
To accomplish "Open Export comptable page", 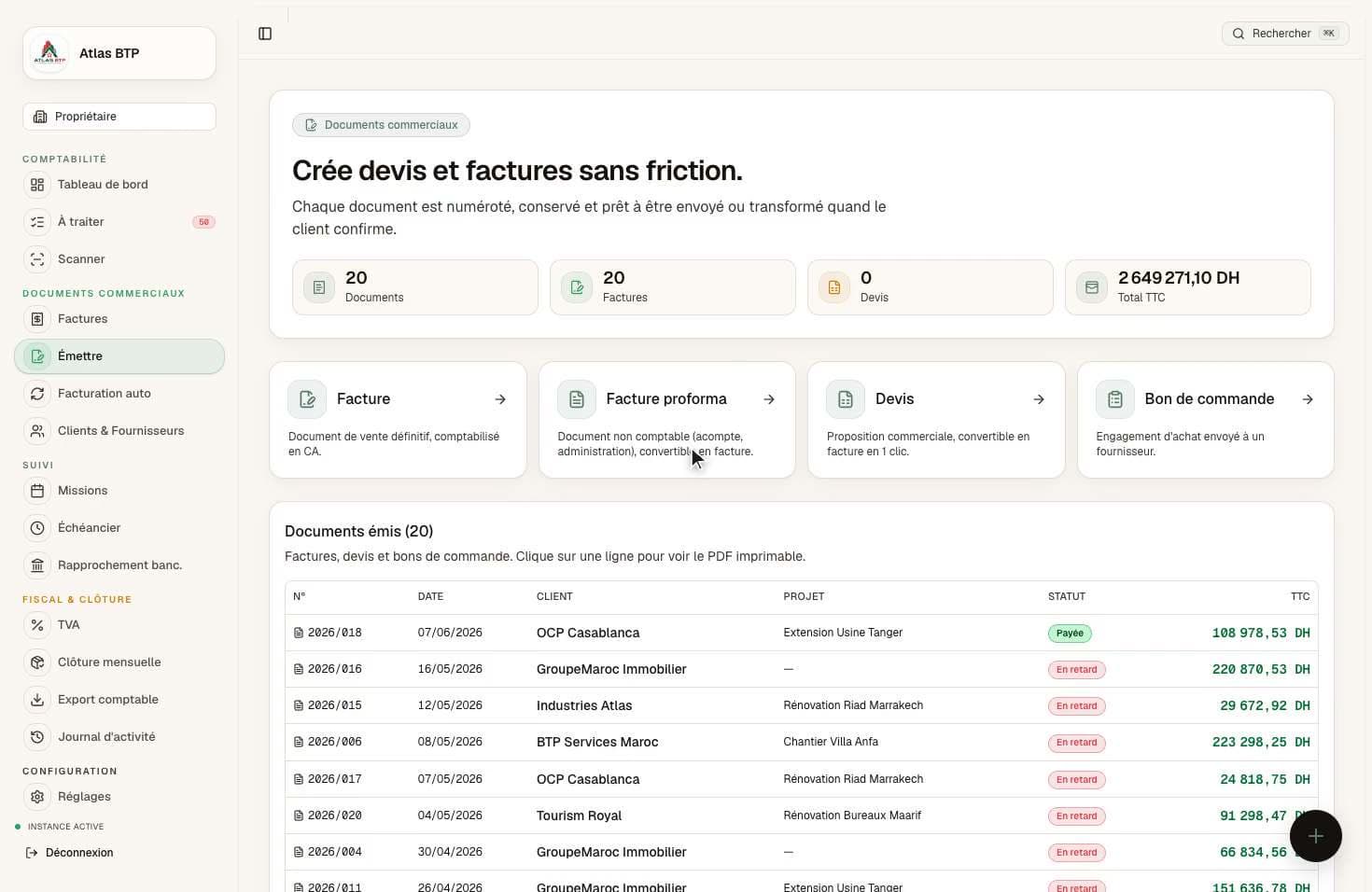I will [x=119, y=700].
